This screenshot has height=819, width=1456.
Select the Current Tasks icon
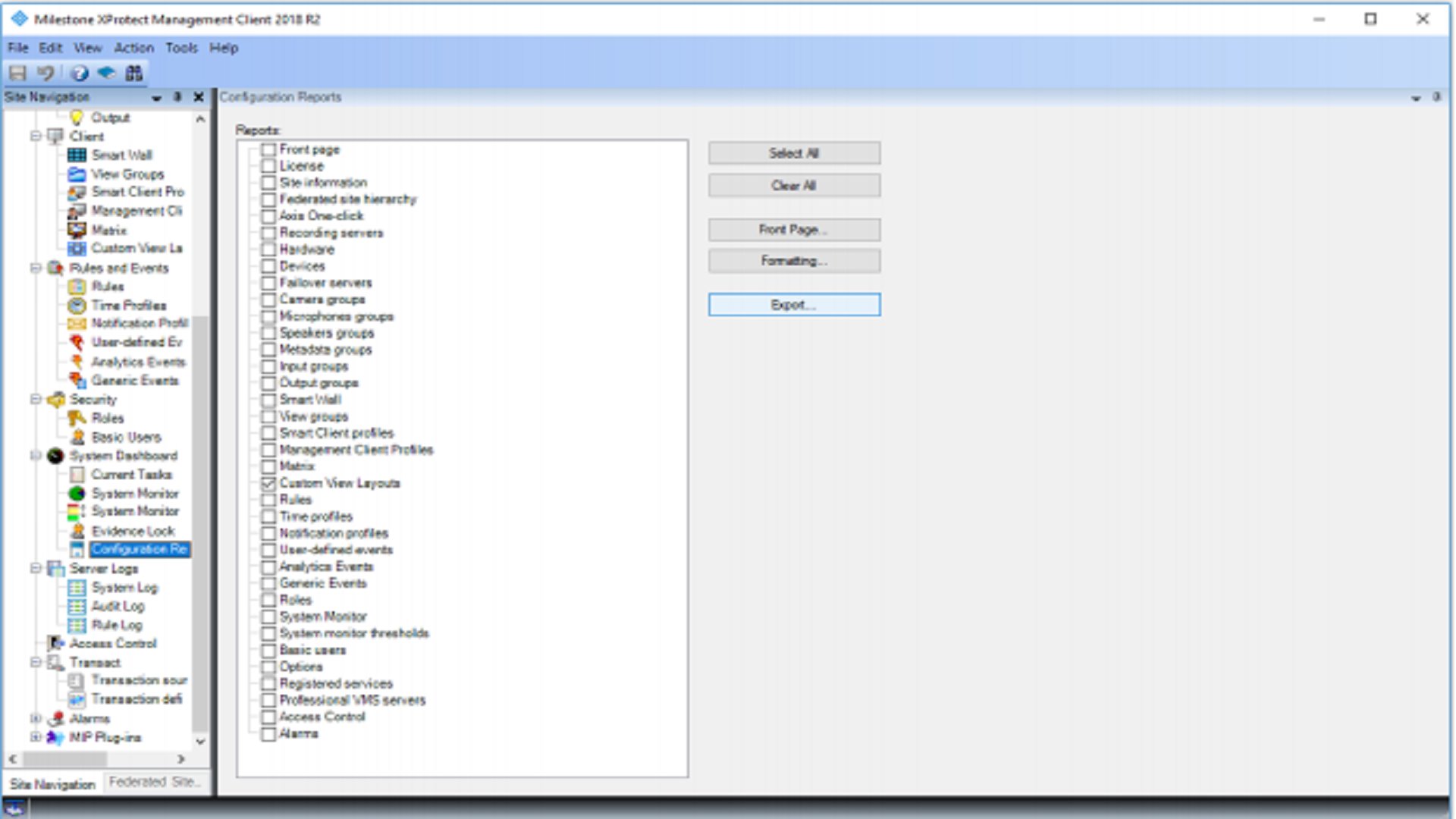point(77,475)
